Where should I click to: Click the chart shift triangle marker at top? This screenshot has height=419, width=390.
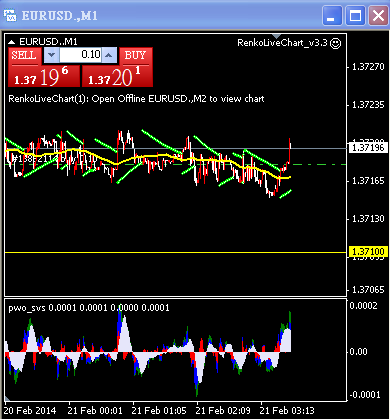[x=277, y=36]
